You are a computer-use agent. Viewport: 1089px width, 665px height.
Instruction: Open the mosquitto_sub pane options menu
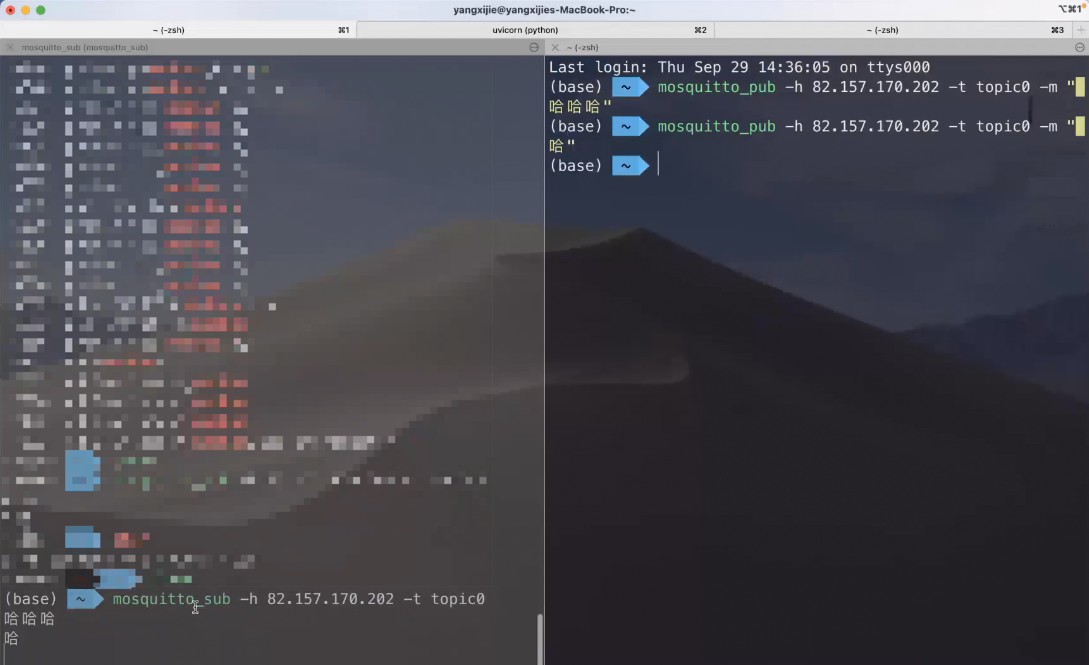(x=534, y=47)
